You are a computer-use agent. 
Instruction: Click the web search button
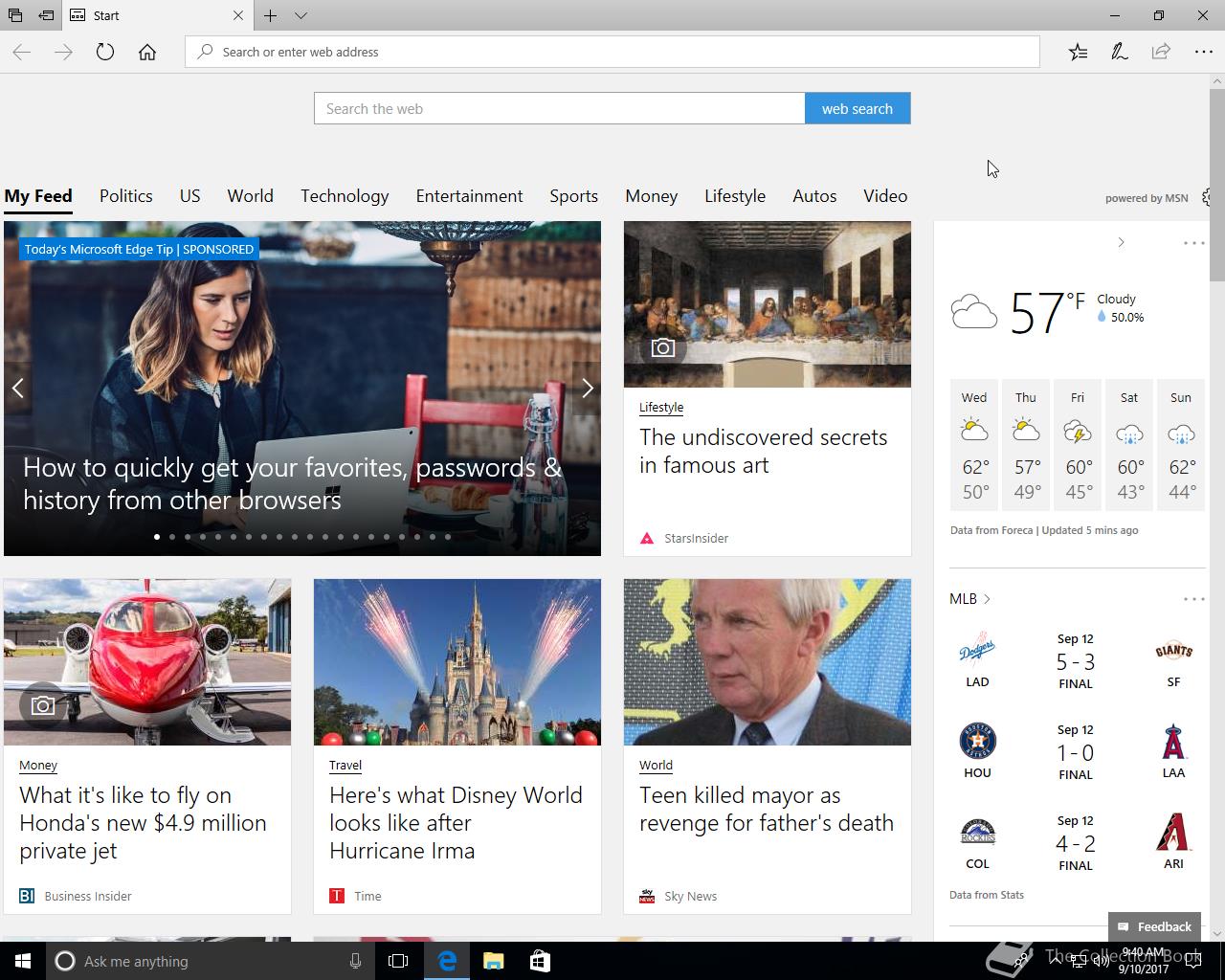tap(857, 108)
